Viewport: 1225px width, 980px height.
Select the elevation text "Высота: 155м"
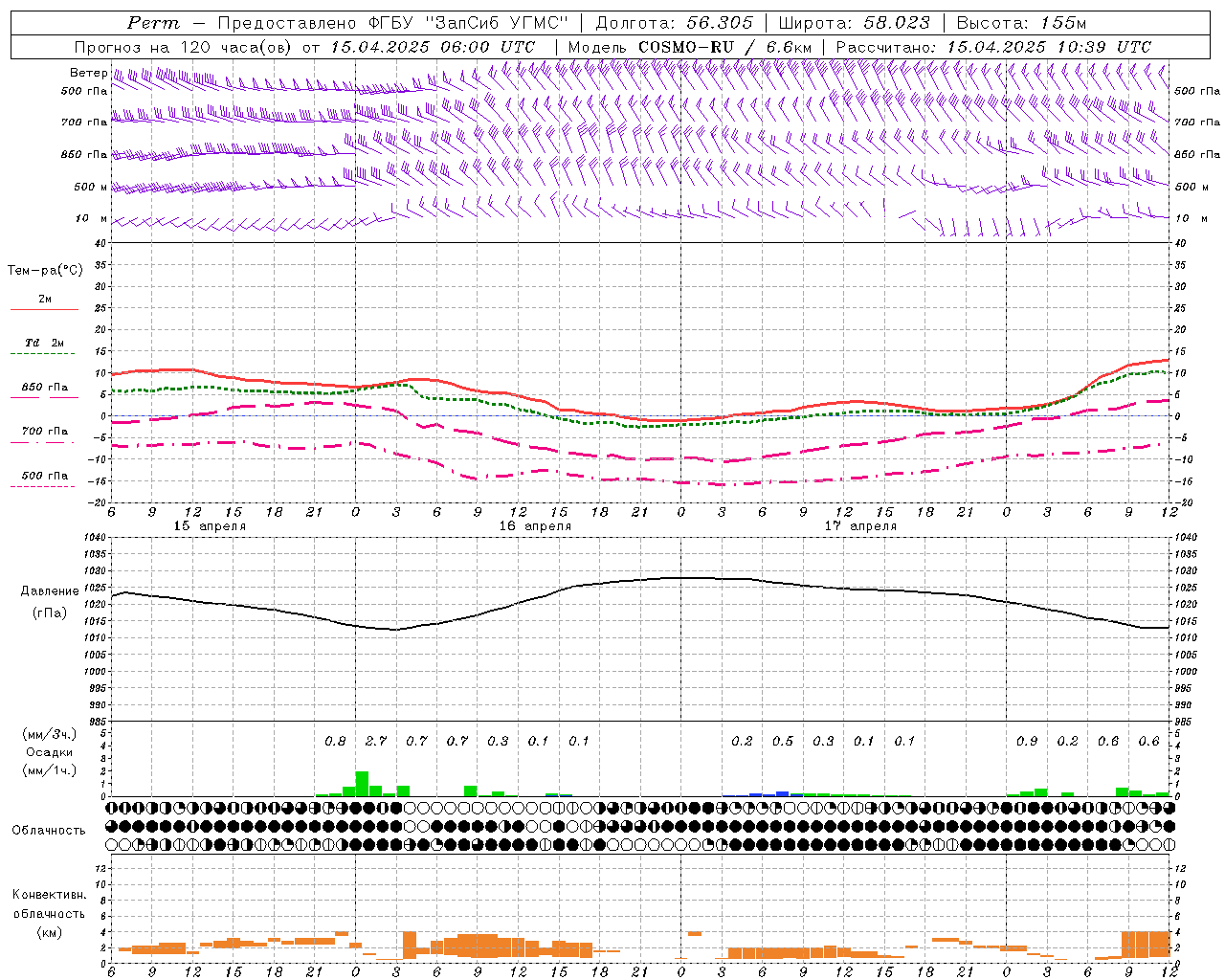pos(1021,23)
